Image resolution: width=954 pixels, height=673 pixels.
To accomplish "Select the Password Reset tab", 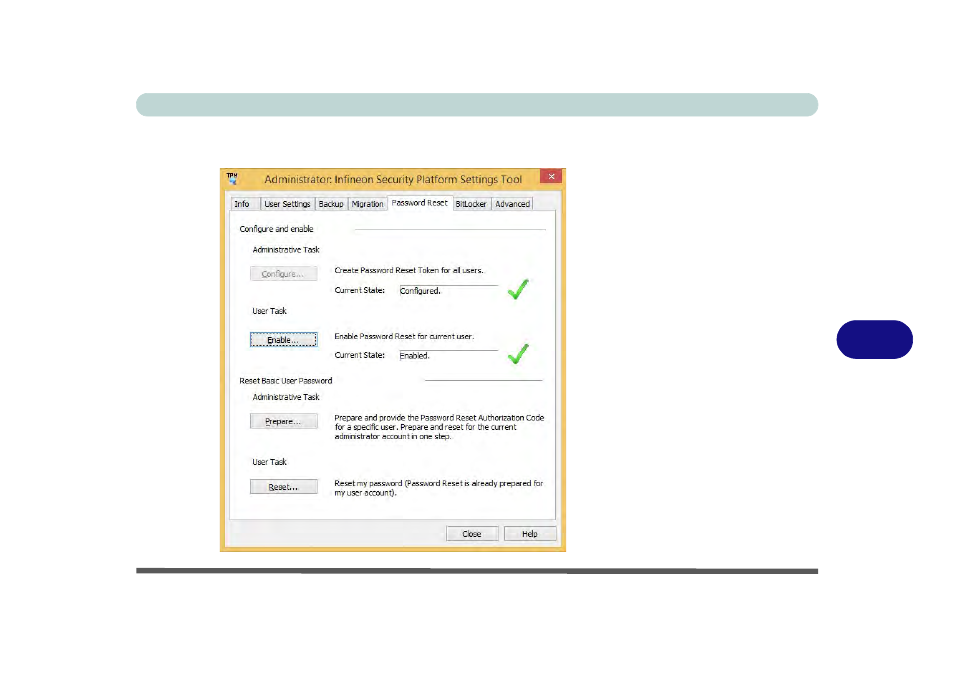I will click(x=420, y=203).
